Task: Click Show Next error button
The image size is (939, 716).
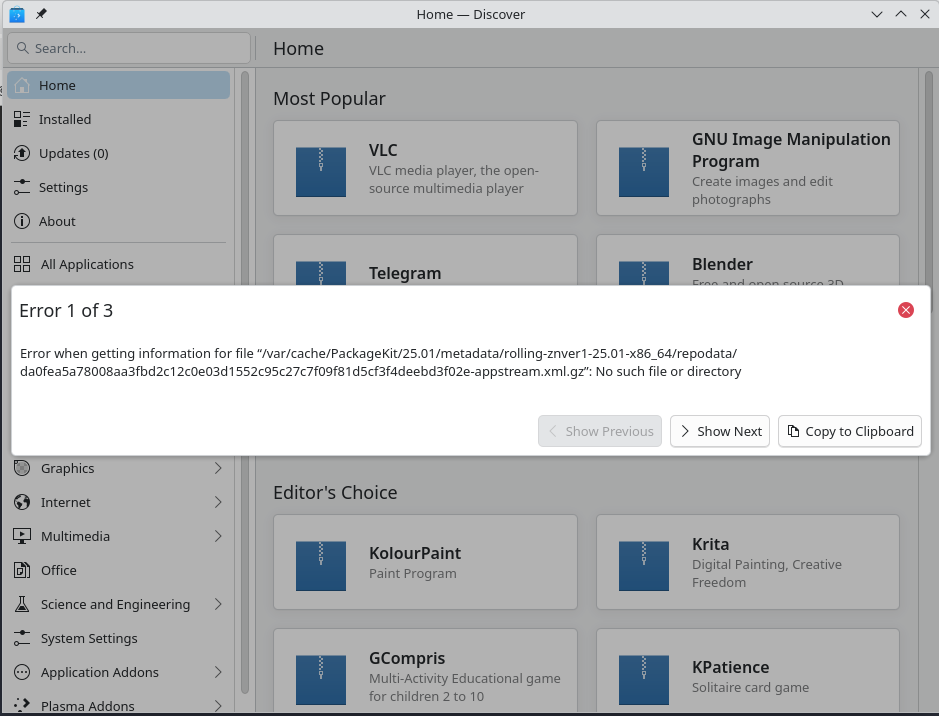Action: coord(720,431)
